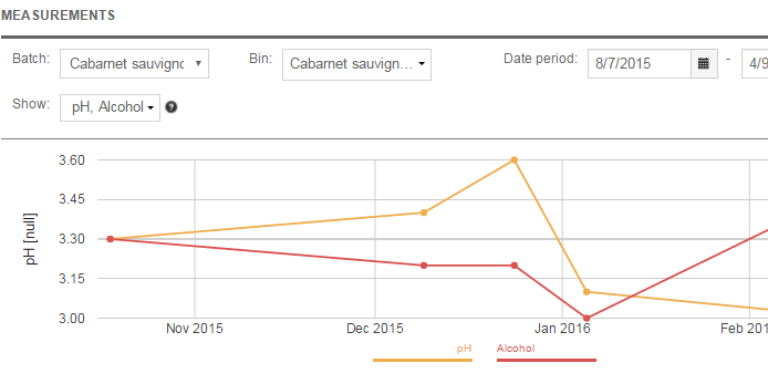Click the red Alcohol legend line
Viewport: 768px width, 384px height.
click(x=547, y=360)
